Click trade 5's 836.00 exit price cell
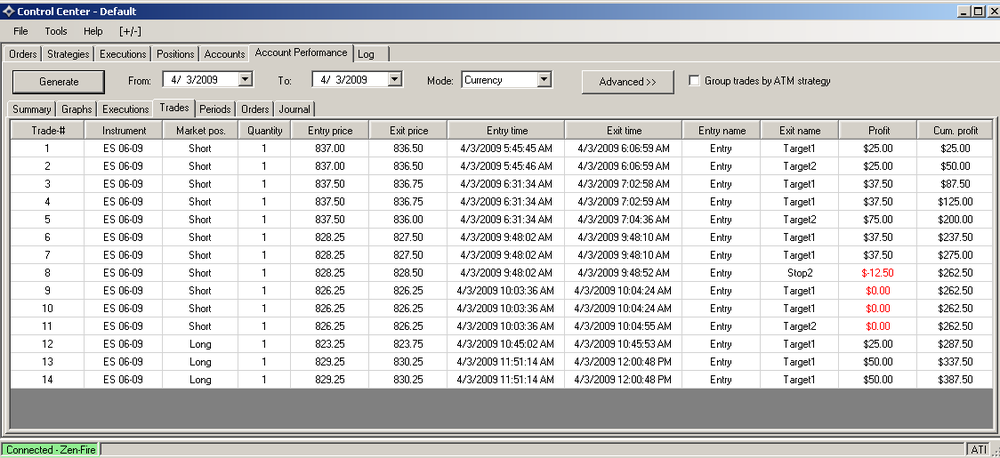This screenshot has width=1000, height=458. coord(408,219)
